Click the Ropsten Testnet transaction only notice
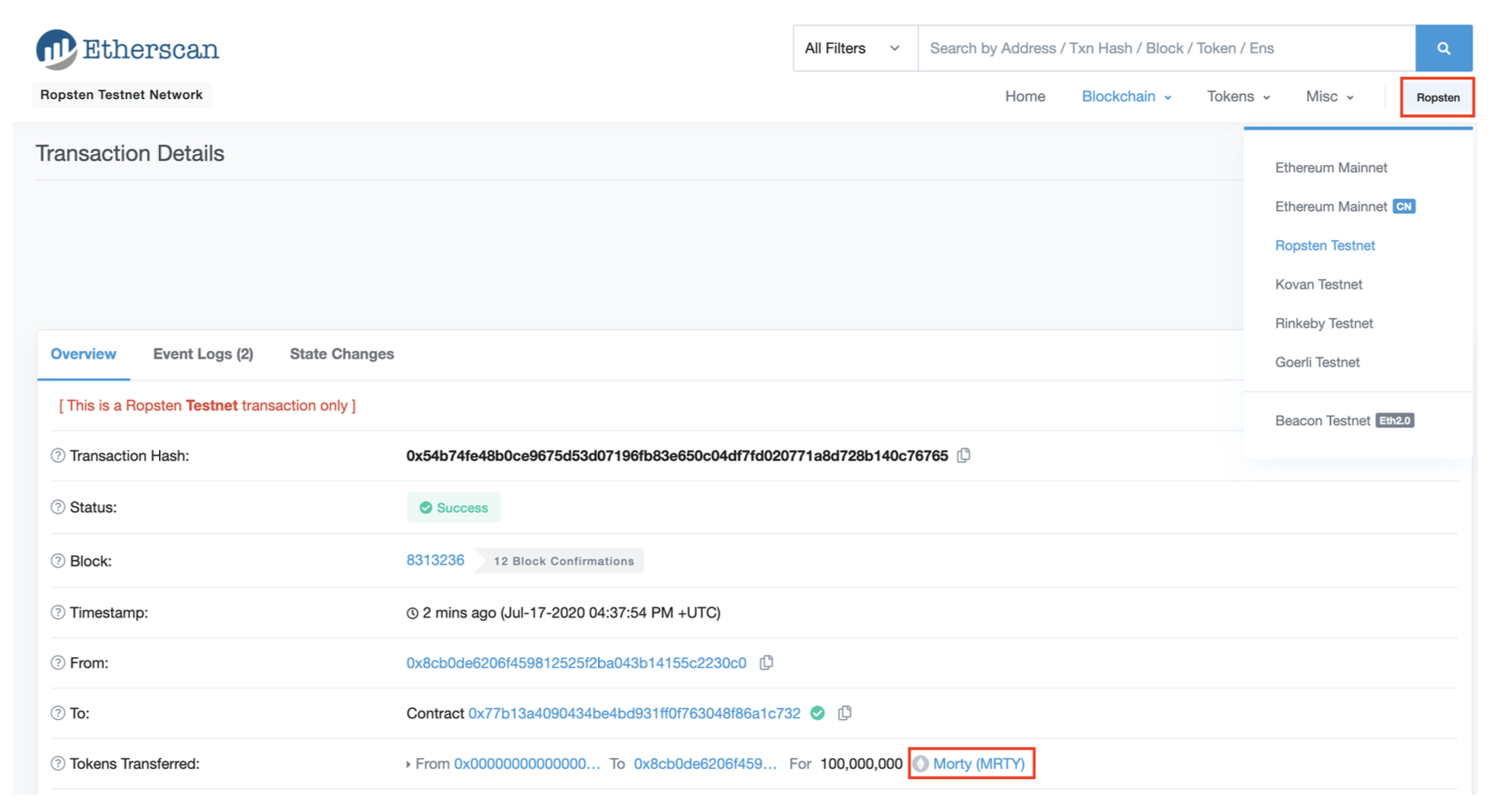Image resolution: width=1492 pixels, height=812 pixels. (x=207, y=406)
